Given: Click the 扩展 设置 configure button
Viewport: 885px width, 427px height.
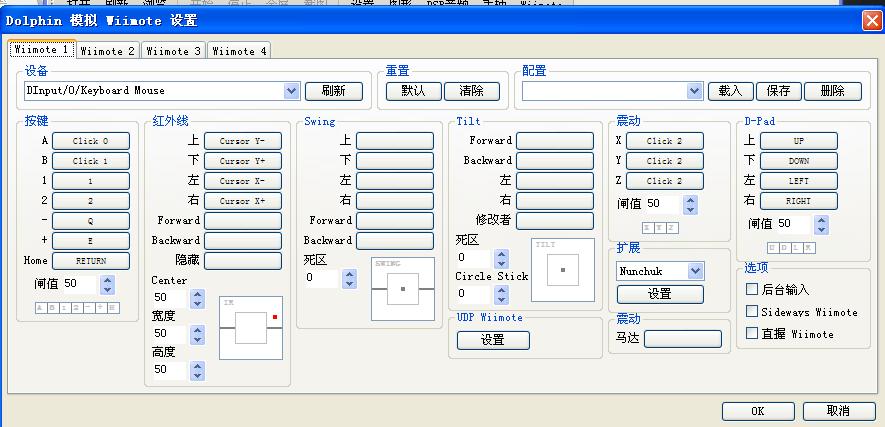Looking at the screenshot, I should point(660,294).
